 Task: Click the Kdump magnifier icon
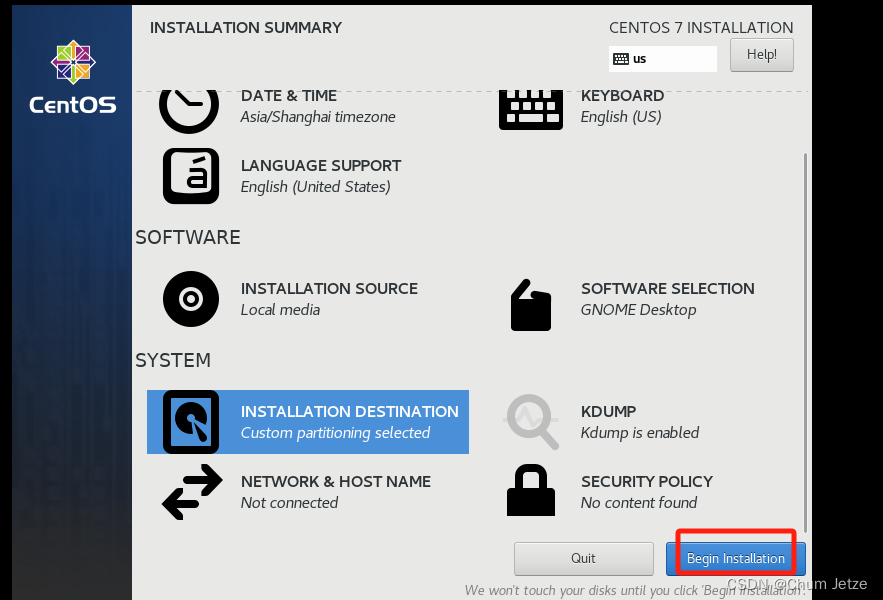(x=532, y=421)
